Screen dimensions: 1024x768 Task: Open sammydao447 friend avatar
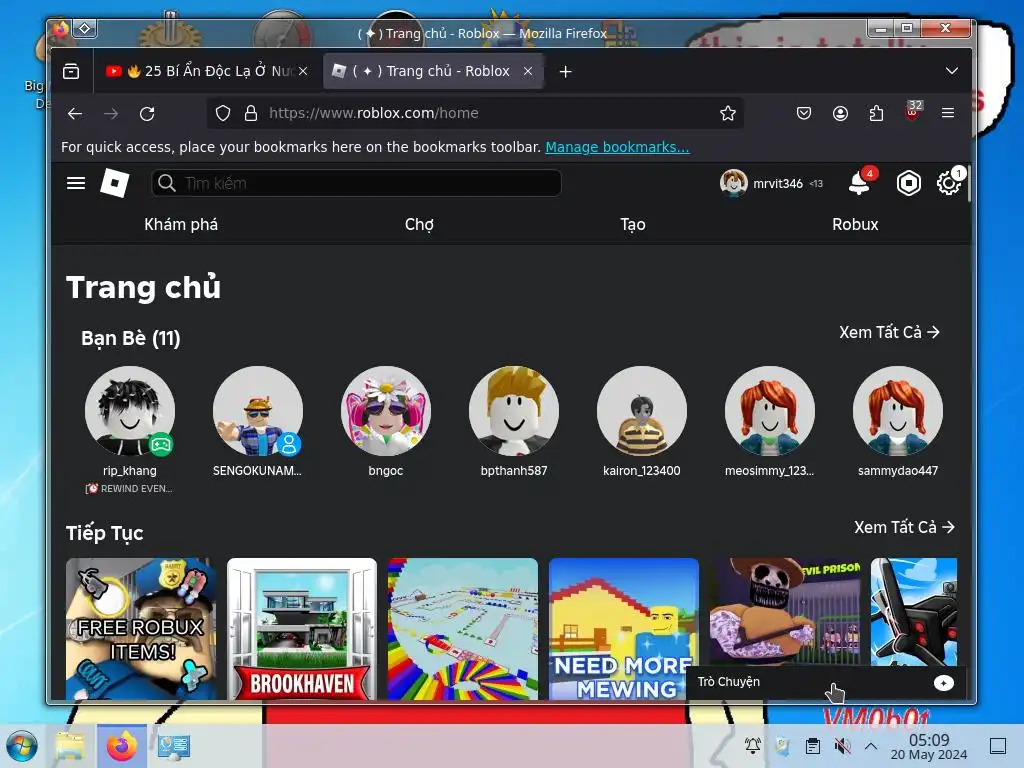click(898, 411)
